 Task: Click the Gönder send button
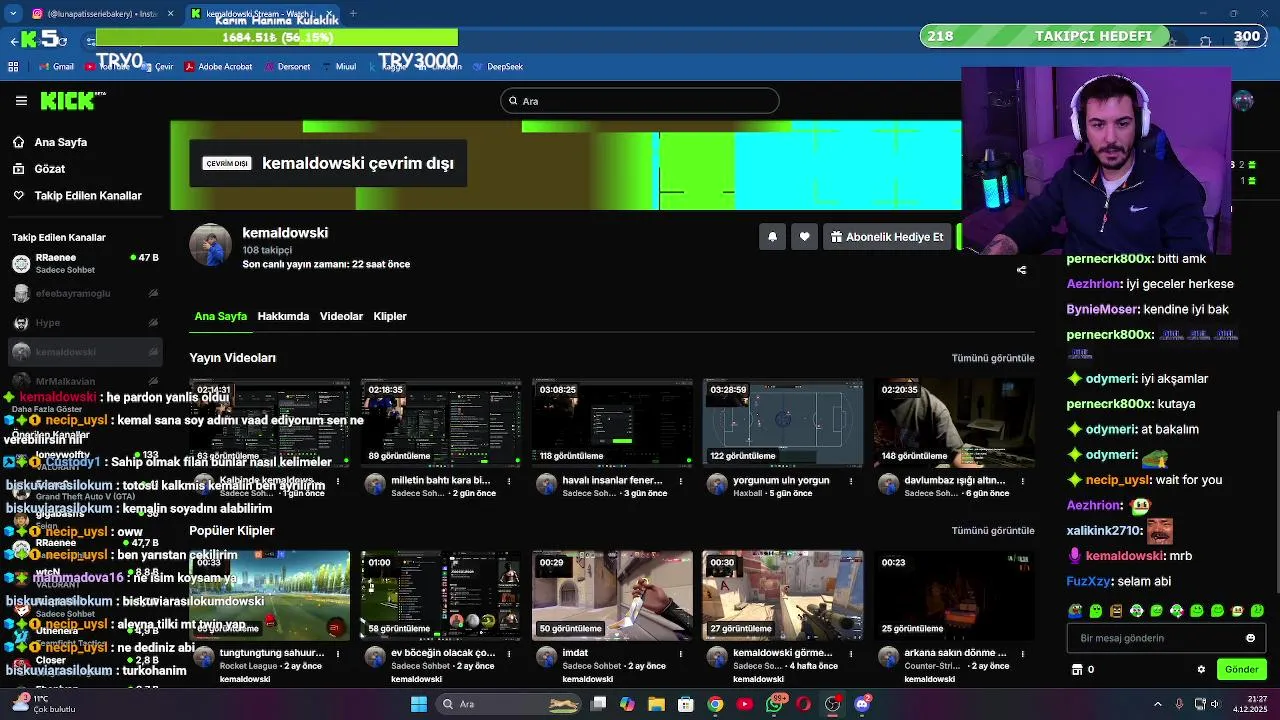[x=1241, y=670]
